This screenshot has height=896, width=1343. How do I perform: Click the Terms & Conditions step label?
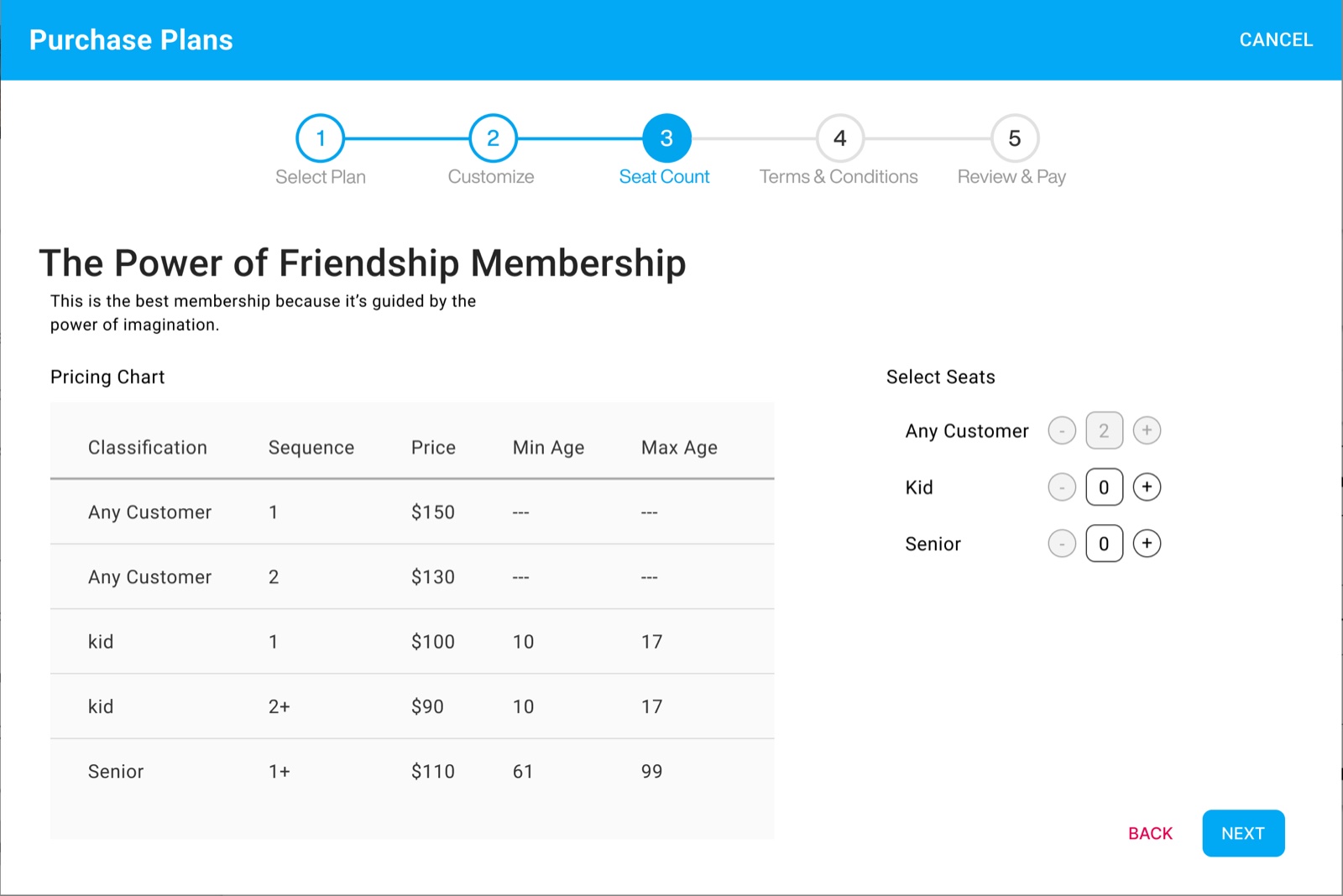click(x=839, y=176)
